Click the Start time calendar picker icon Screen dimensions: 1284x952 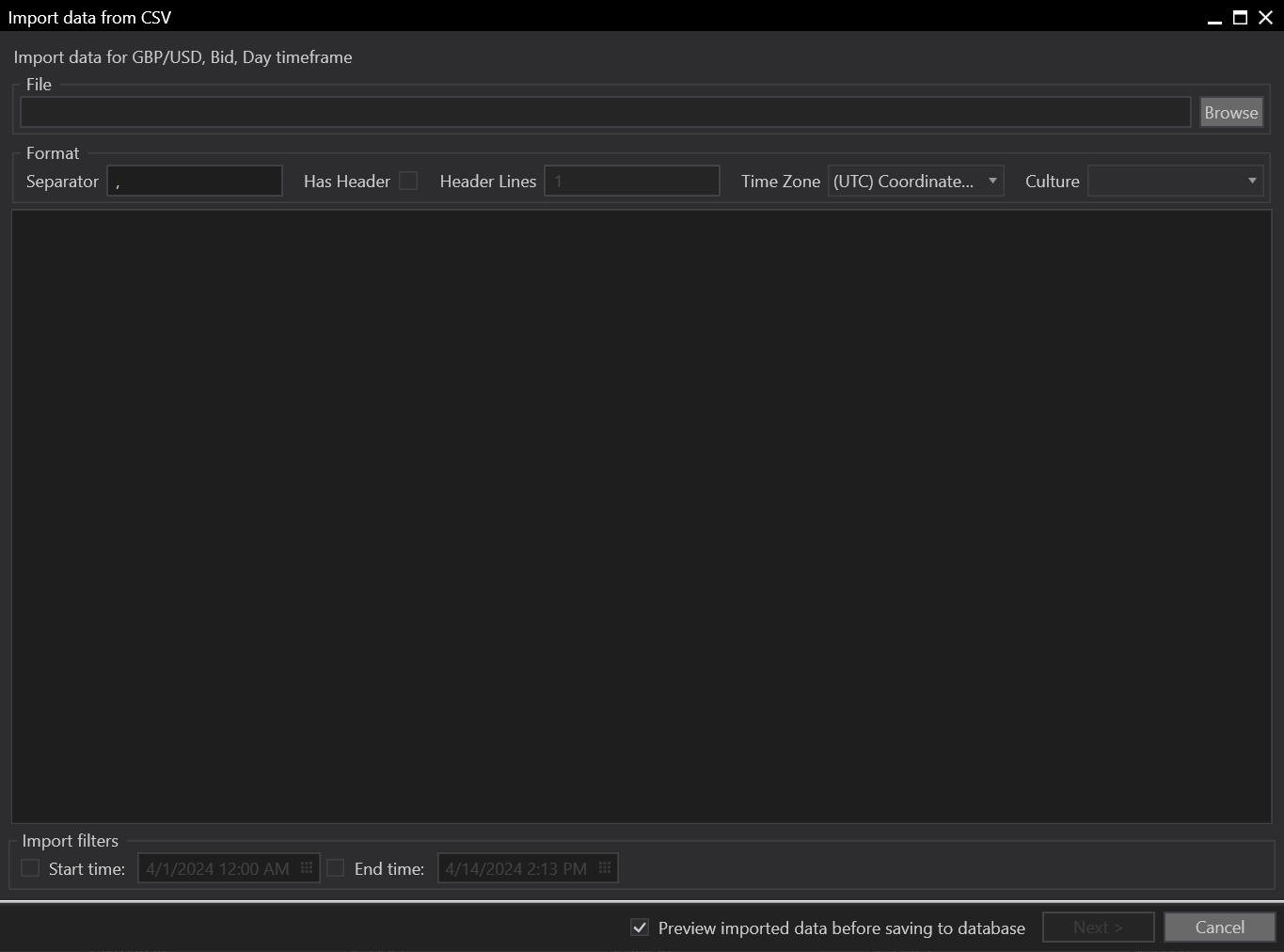[x=307, y=868]
